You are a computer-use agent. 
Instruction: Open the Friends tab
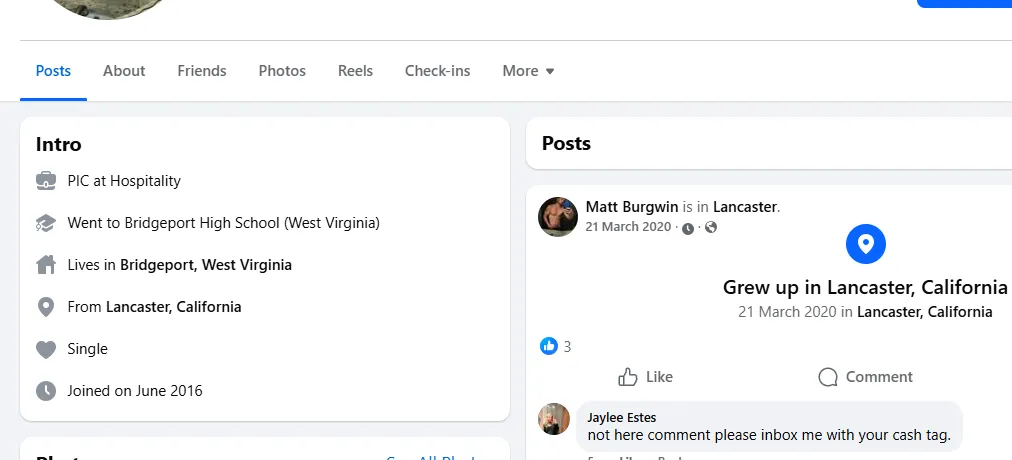(x=202, y=71)
